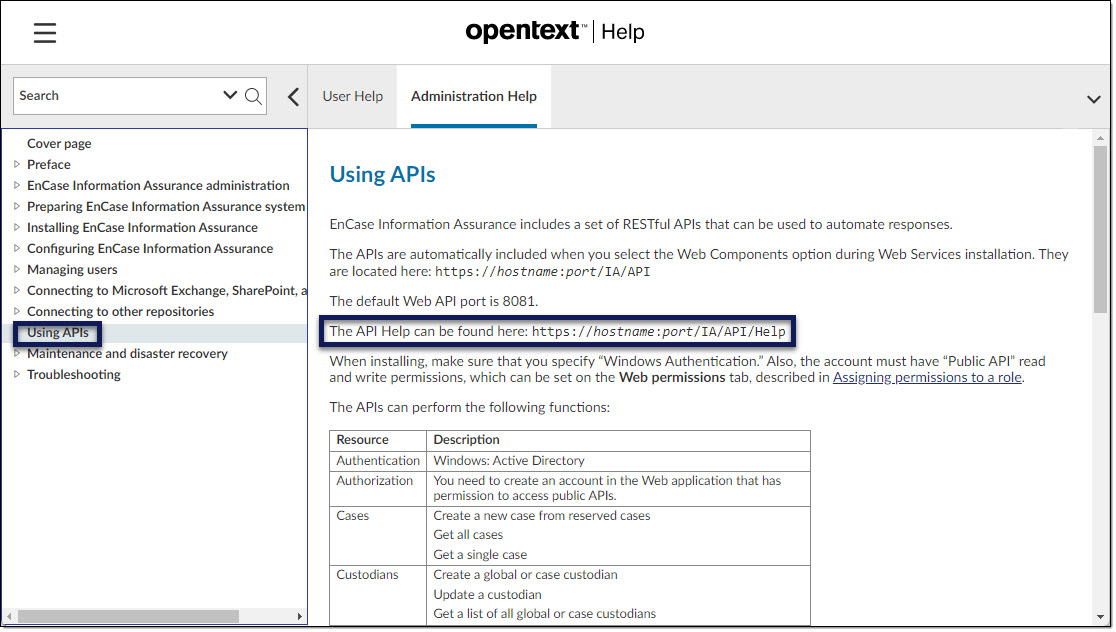The width and height of the screenshot is (1116, 632).
Task: Click 'Create a global or case custodian'
Action: 525,575
